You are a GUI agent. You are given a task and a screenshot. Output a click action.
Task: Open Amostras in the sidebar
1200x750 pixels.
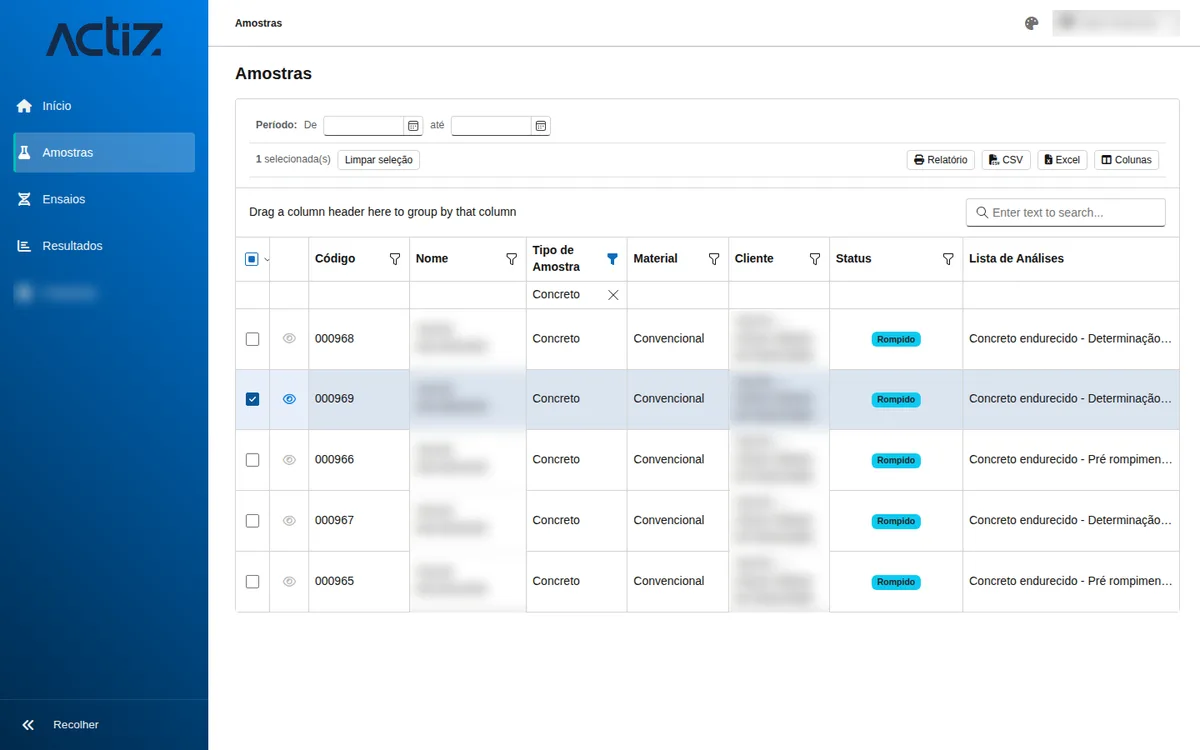click(x=104, y=153)
